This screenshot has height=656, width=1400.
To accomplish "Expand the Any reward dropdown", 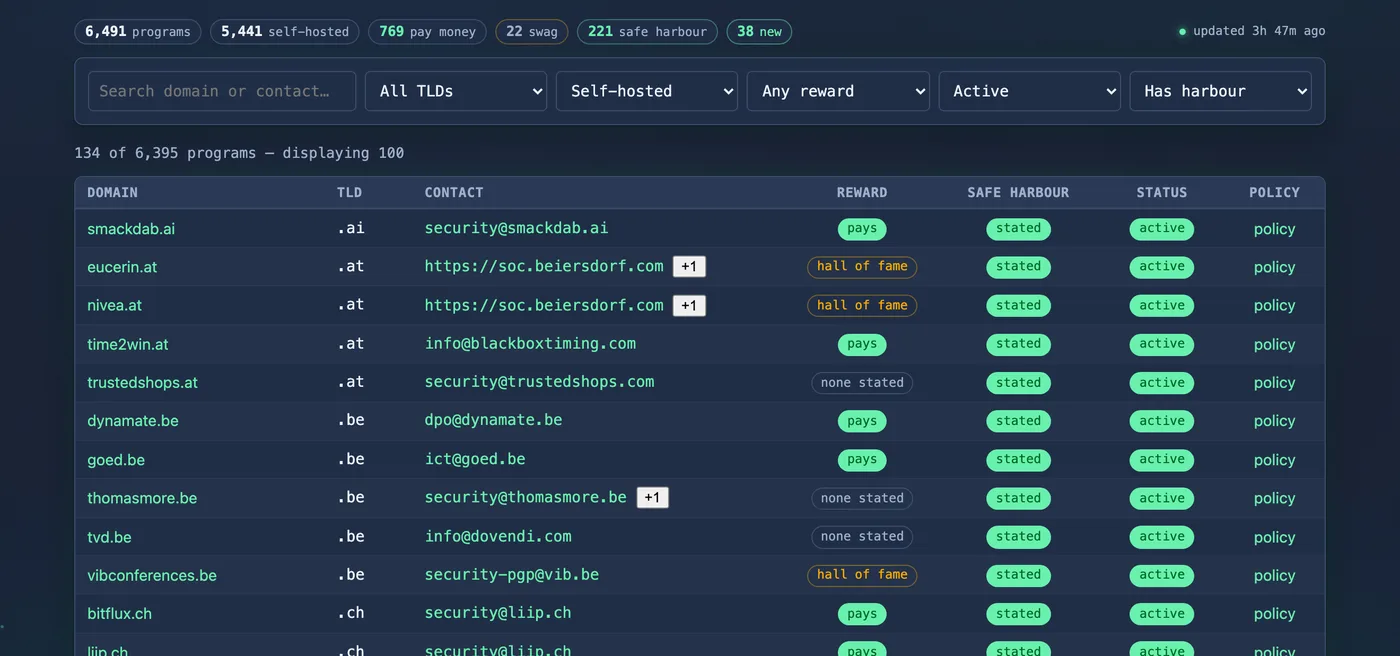I will click(x=838, y=91).
